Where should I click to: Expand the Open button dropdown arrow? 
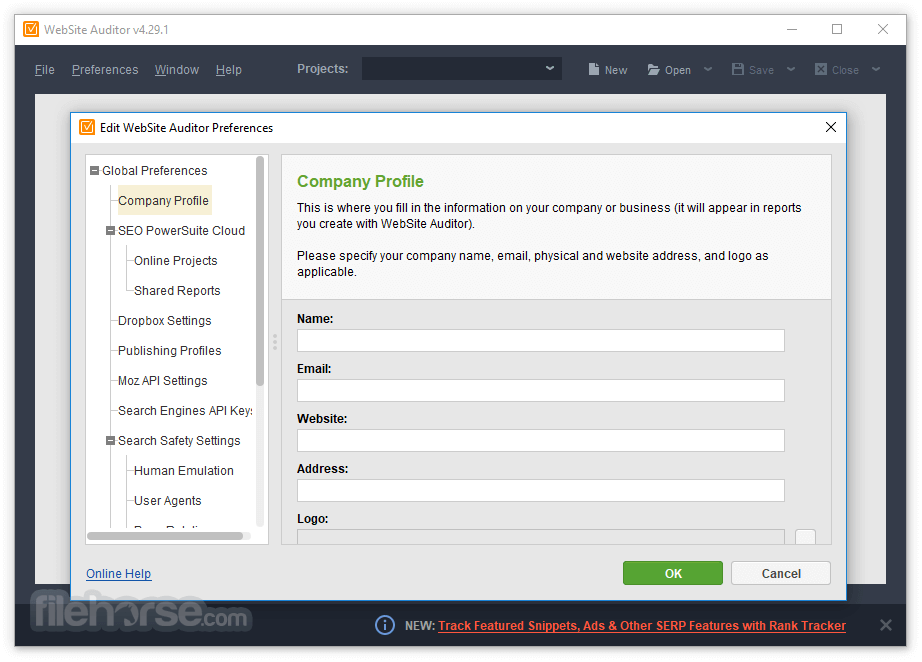tap(708, 69)
